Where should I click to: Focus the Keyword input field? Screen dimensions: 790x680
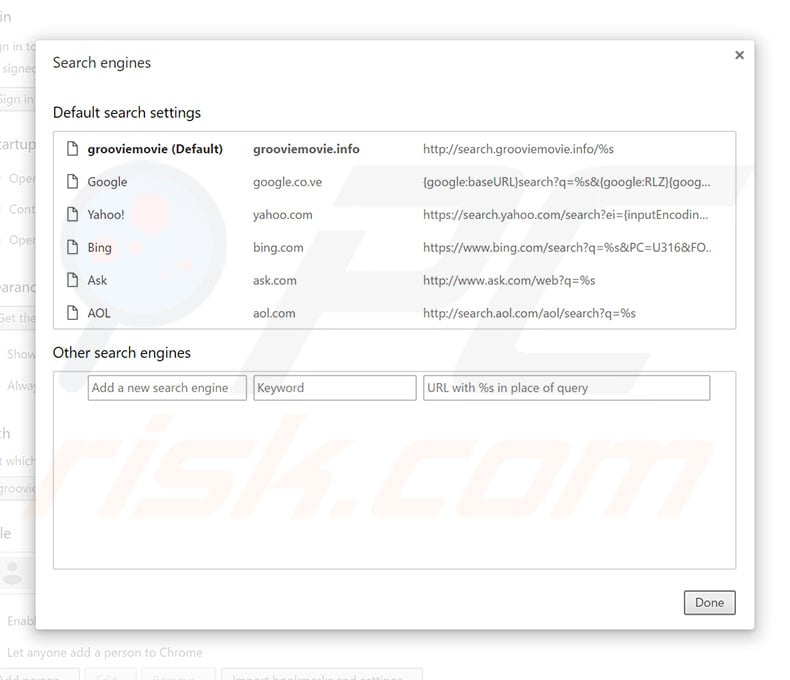(335, 388)
